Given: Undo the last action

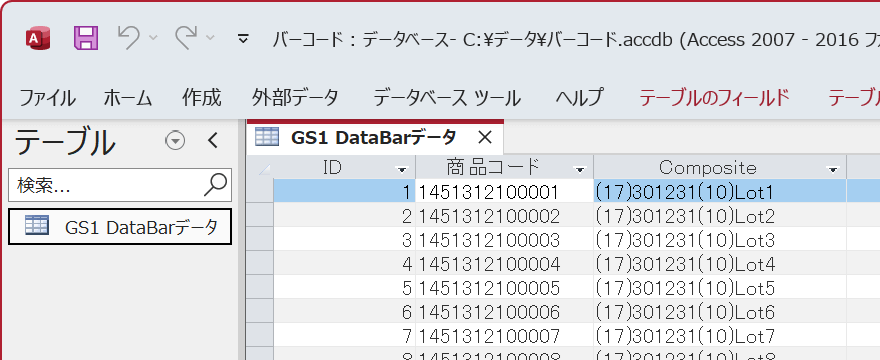Looking at the screenshot, I should [129, 38].
